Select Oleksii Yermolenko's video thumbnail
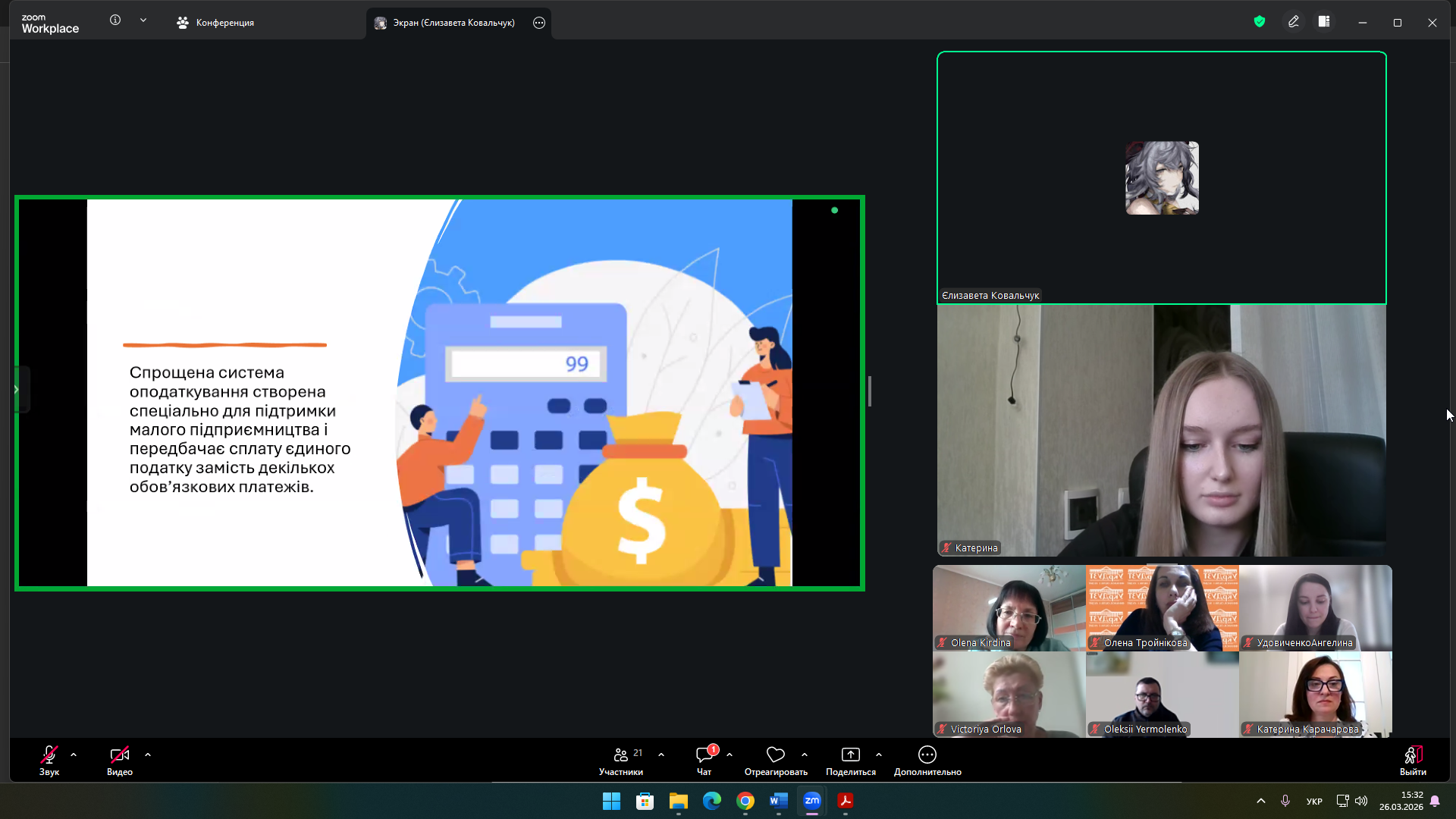The height and width of the screenshot is (819, 1456). [x=1162, y=695]
